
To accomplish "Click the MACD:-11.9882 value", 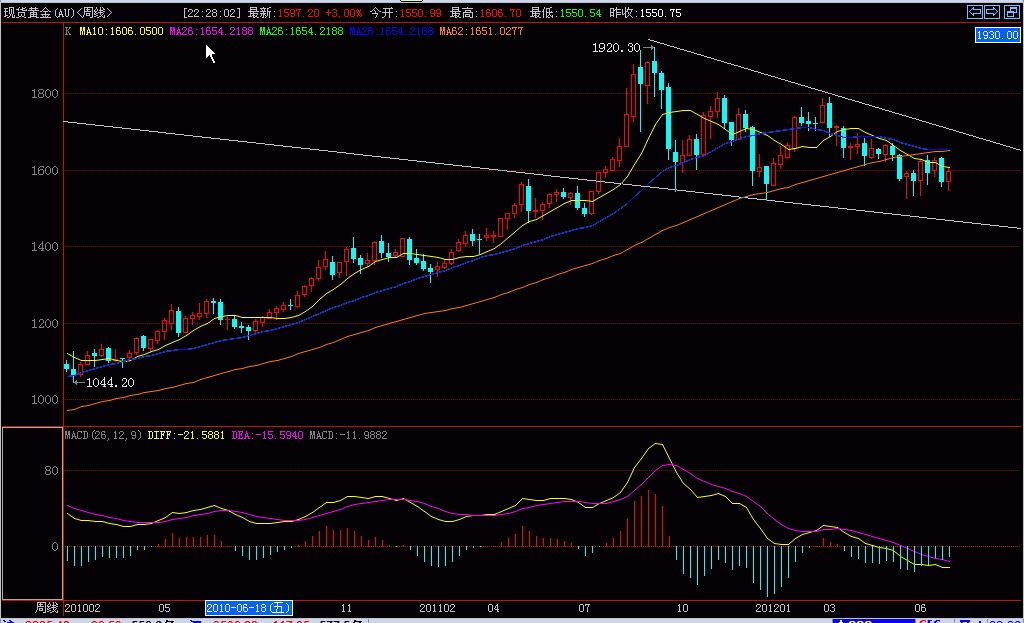I will (x=348, y=435).
